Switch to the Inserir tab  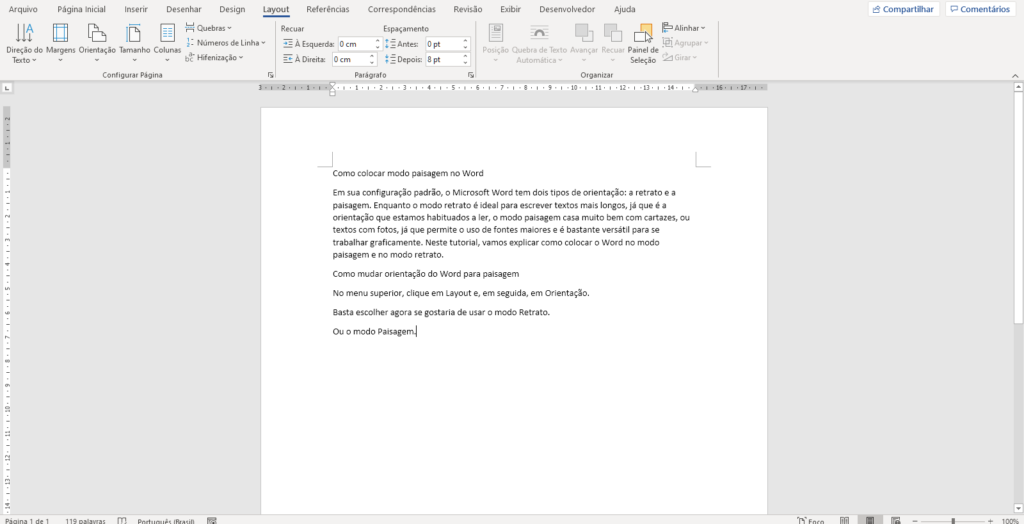136,9
